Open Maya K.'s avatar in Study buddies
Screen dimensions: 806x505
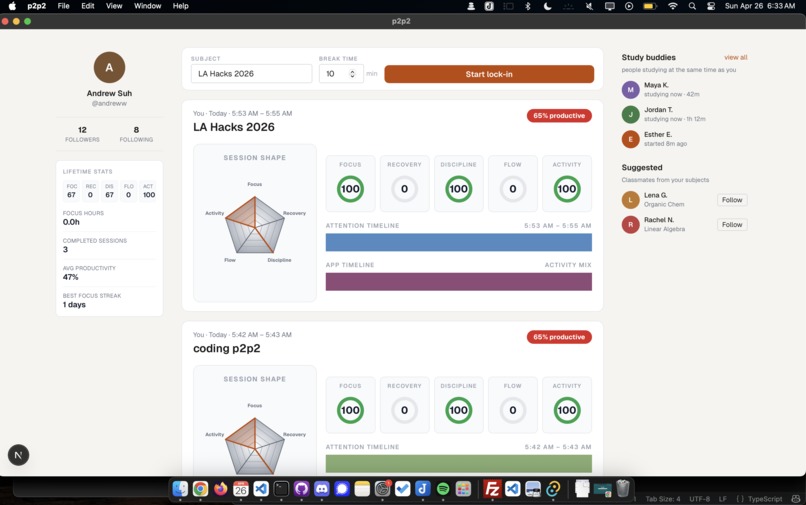(630, 89)
